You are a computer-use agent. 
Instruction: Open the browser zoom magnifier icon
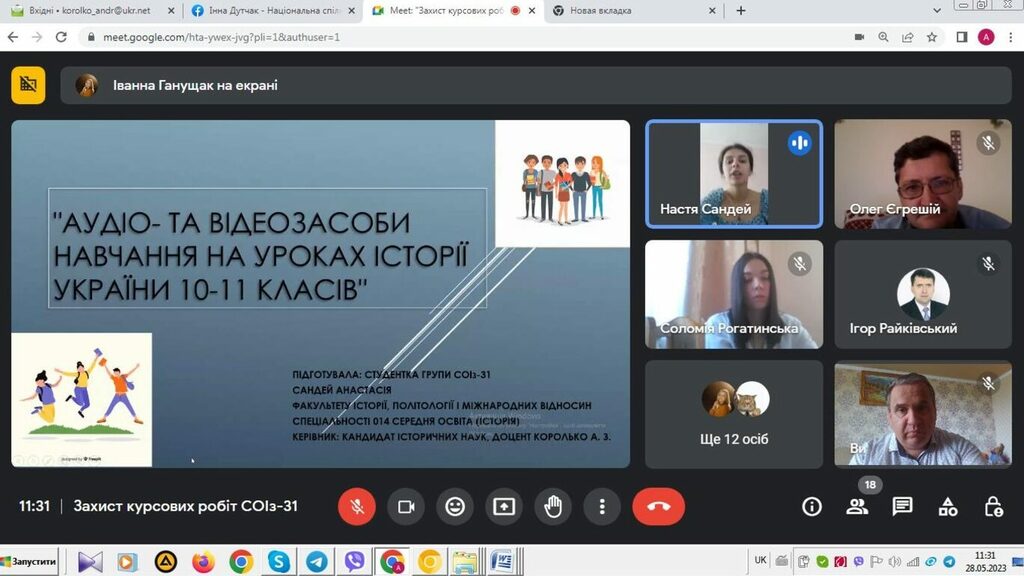coord(883,37)
